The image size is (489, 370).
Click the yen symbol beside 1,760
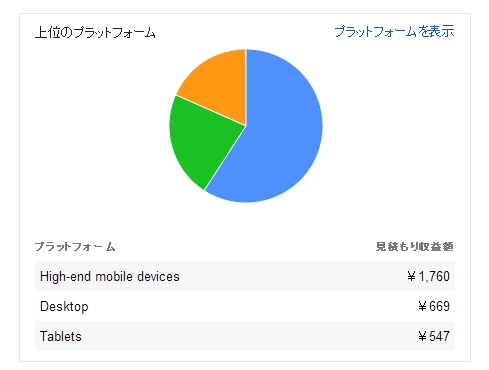point(412,276)
